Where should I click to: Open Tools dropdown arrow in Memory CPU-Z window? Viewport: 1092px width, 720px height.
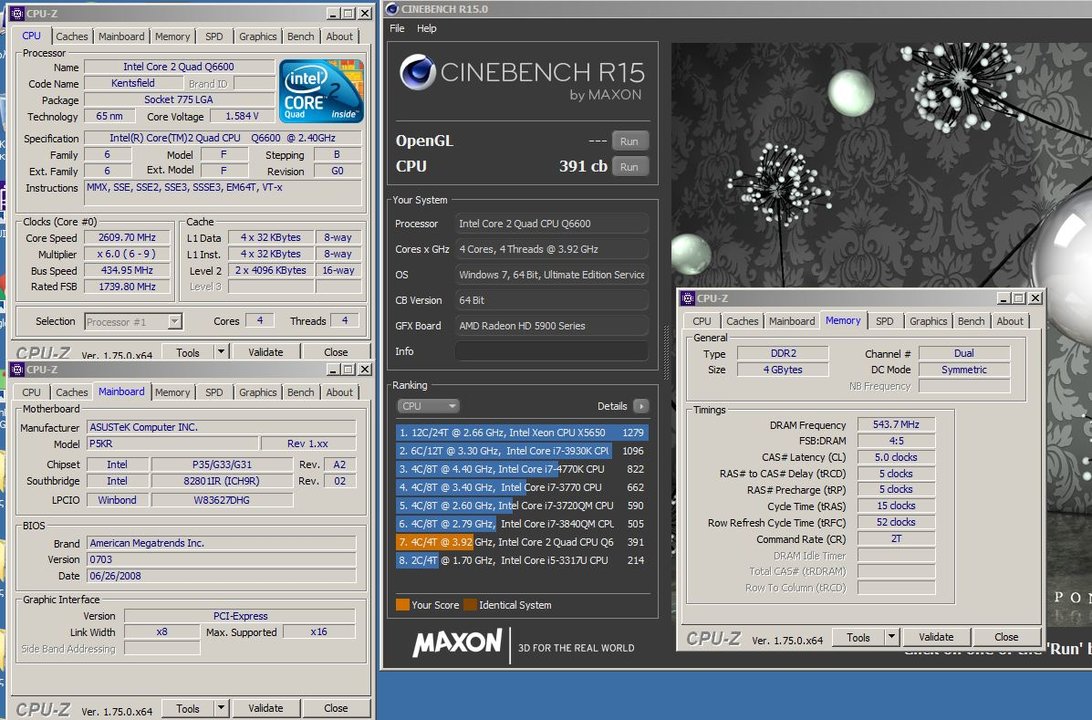[x=891, y=636]
